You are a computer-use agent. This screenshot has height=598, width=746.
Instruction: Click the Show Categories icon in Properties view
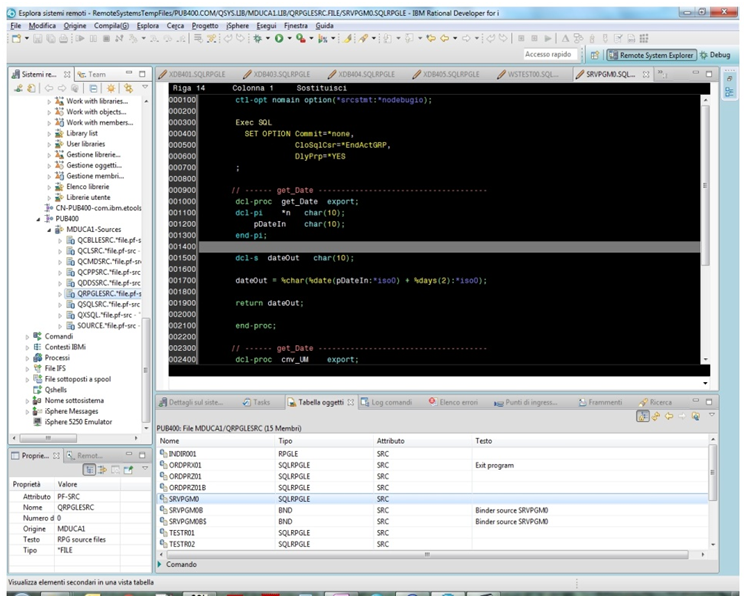[89, 470]
